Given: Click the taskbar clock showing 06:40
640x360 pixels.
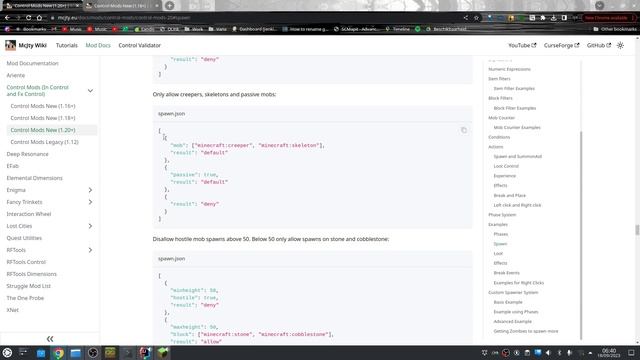Looking at the screenshot, I should coord(609,353).
